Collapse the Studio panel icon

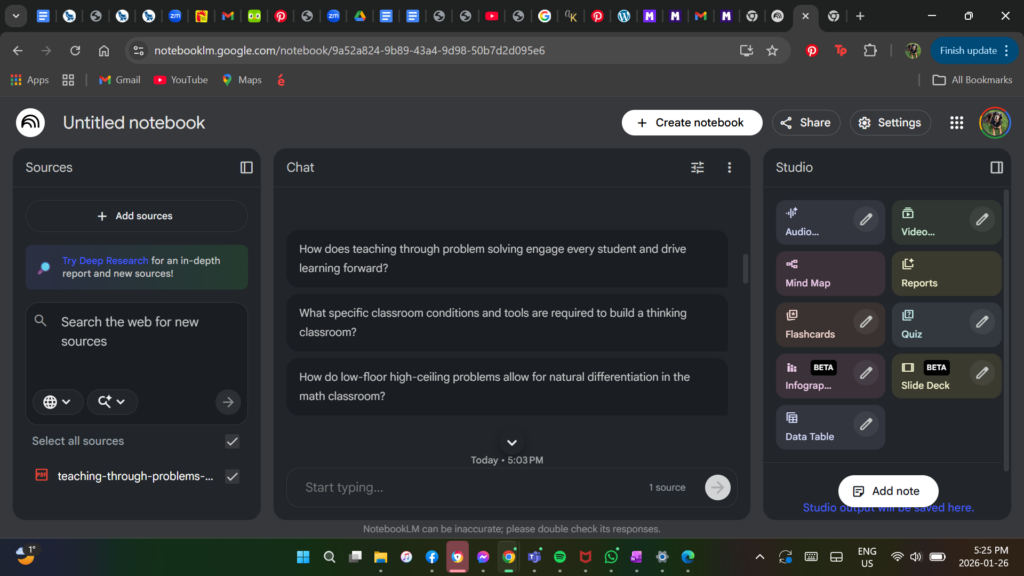996,168
